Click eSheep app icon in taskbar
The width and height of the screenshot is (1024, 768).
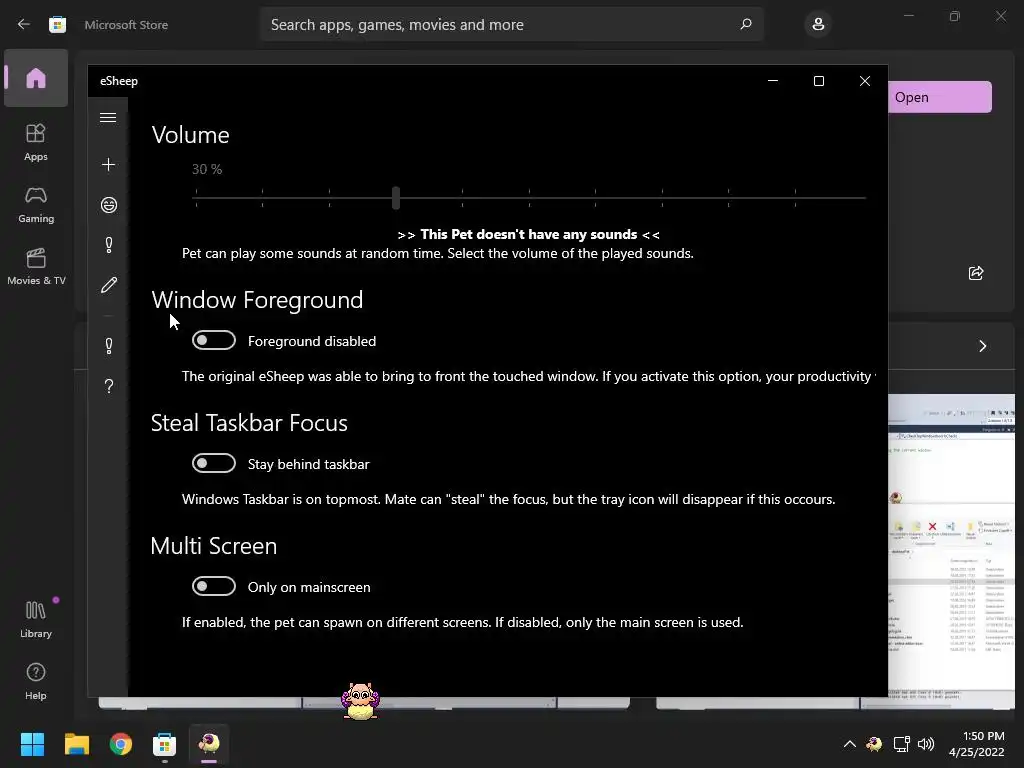209,744
